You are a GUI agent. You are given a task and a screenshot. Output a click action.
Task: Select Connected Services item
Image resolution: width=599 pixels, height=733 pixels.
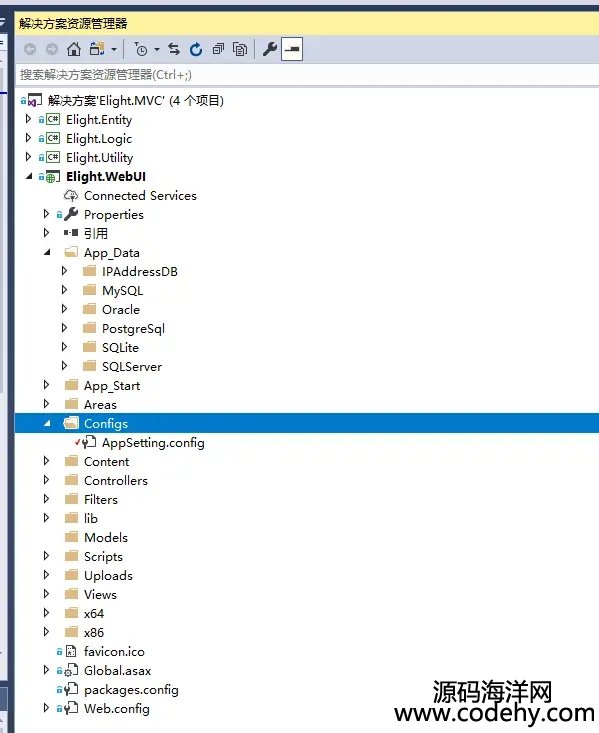pos(140,195)
